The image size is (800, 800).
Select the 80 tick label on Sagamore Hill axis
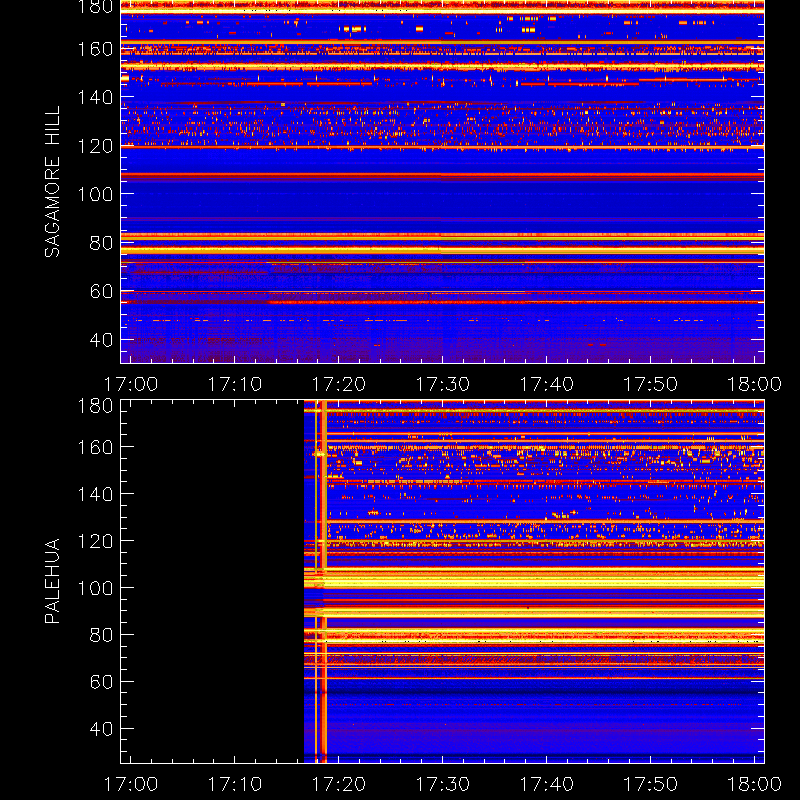(x=101, y=242)
